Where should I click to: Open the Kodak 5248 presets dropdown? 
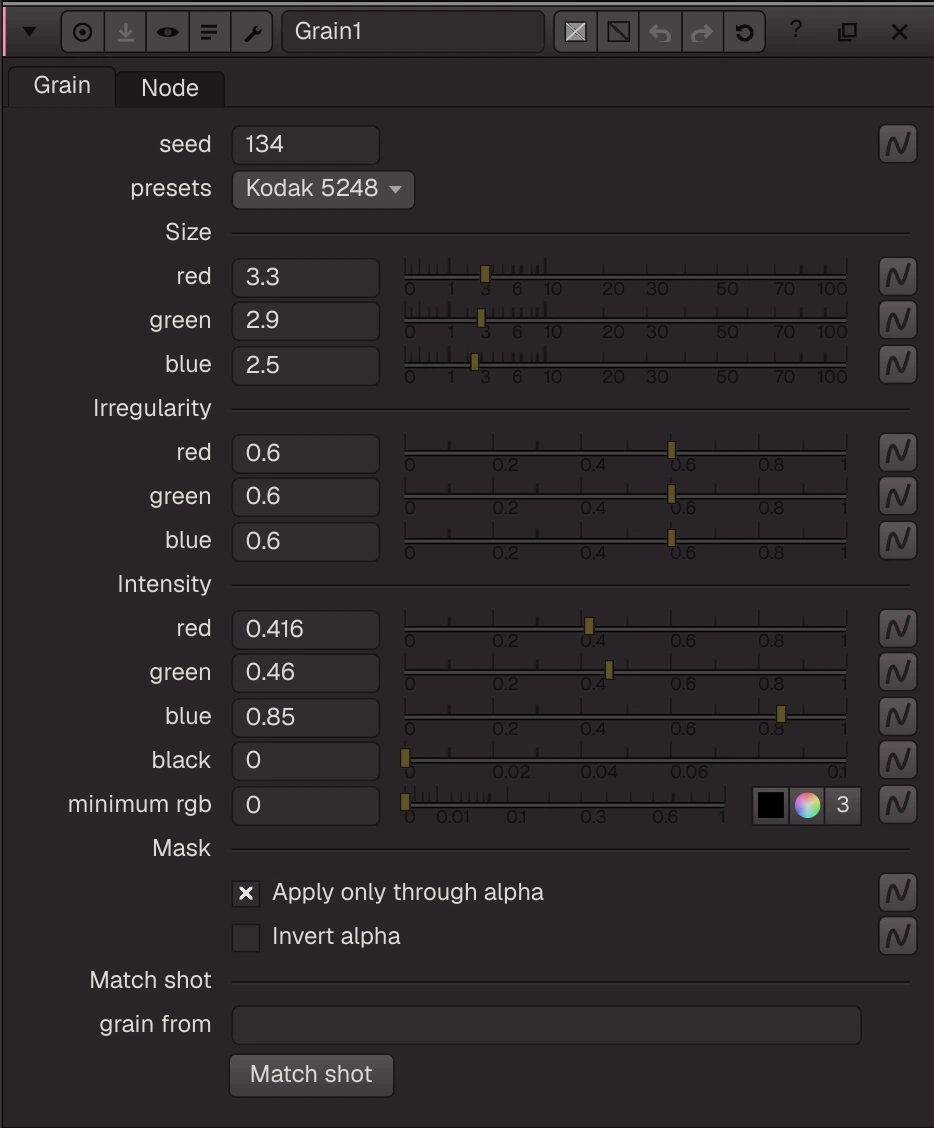tap(323, 189)
